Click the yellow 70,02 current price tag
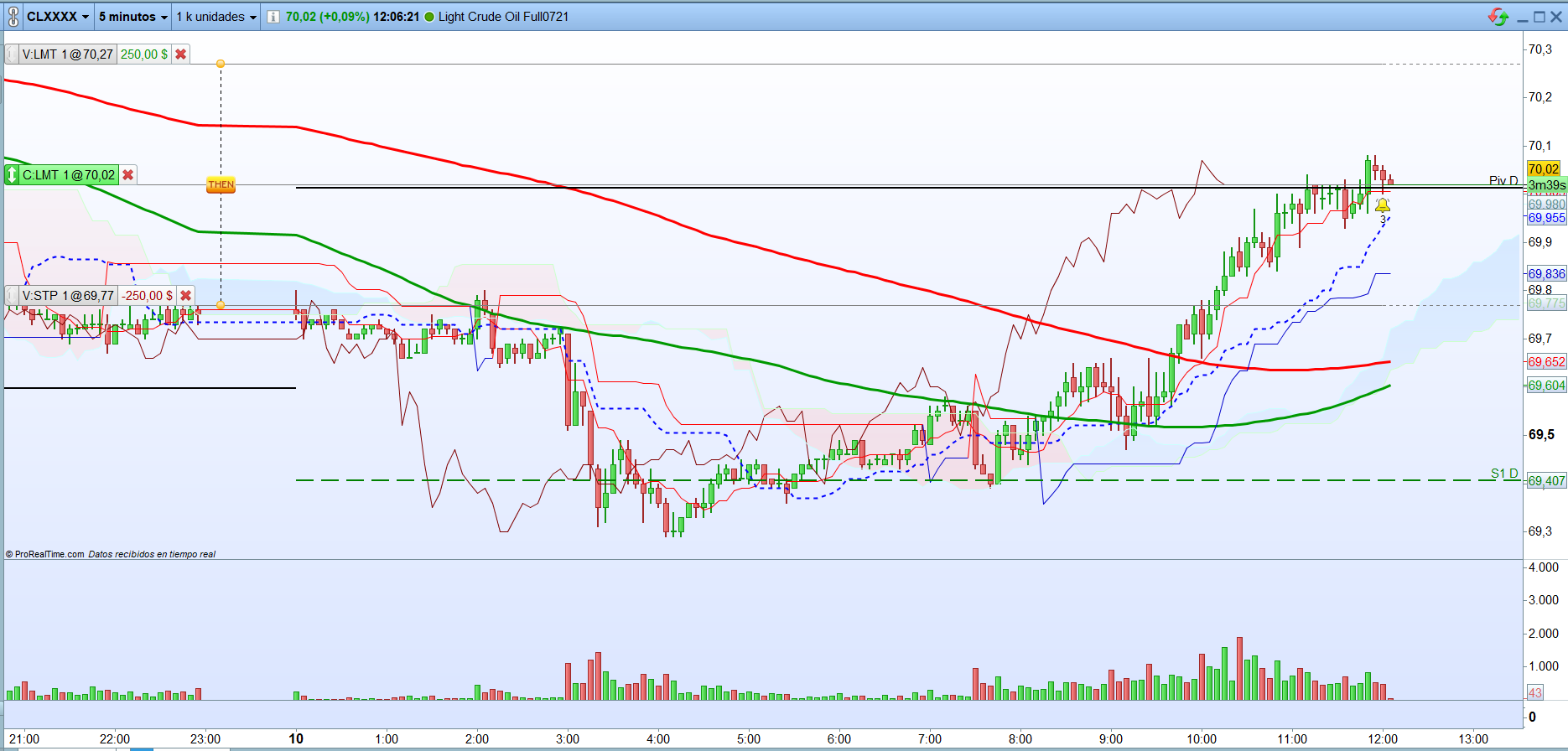 pyautogui.click(x=1544, y=169)
